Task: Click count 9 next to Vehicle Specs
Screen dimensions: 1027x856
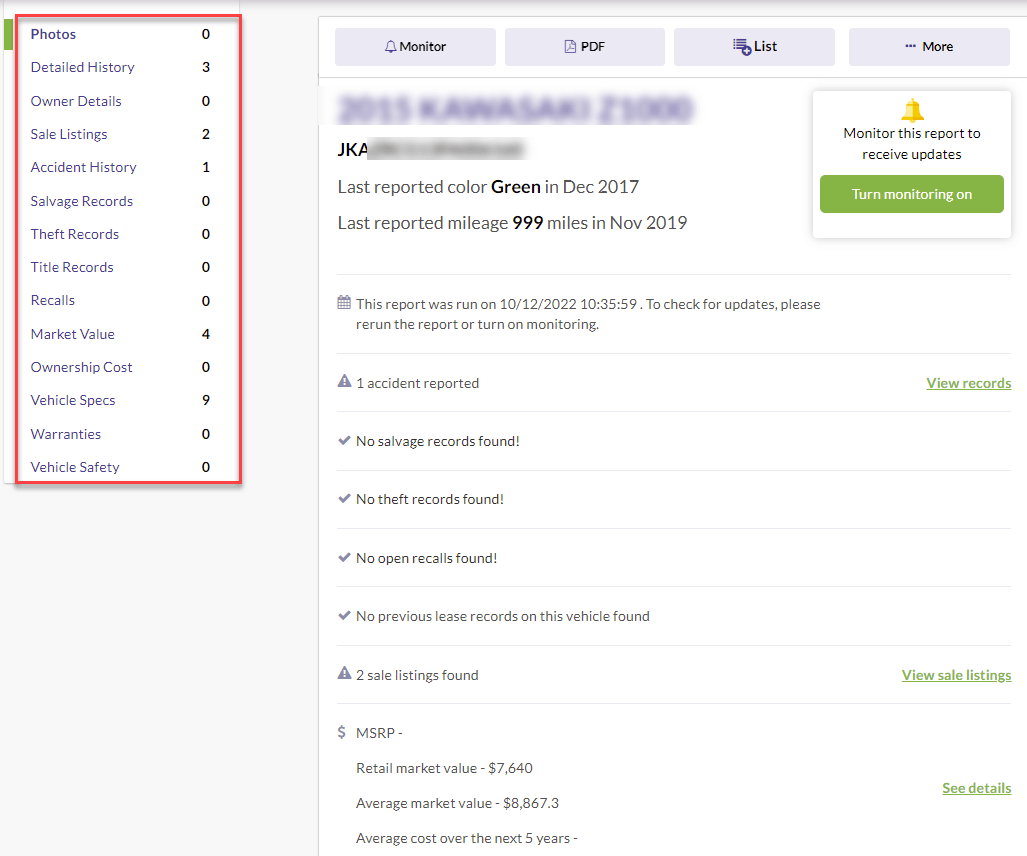Action: 206,400
